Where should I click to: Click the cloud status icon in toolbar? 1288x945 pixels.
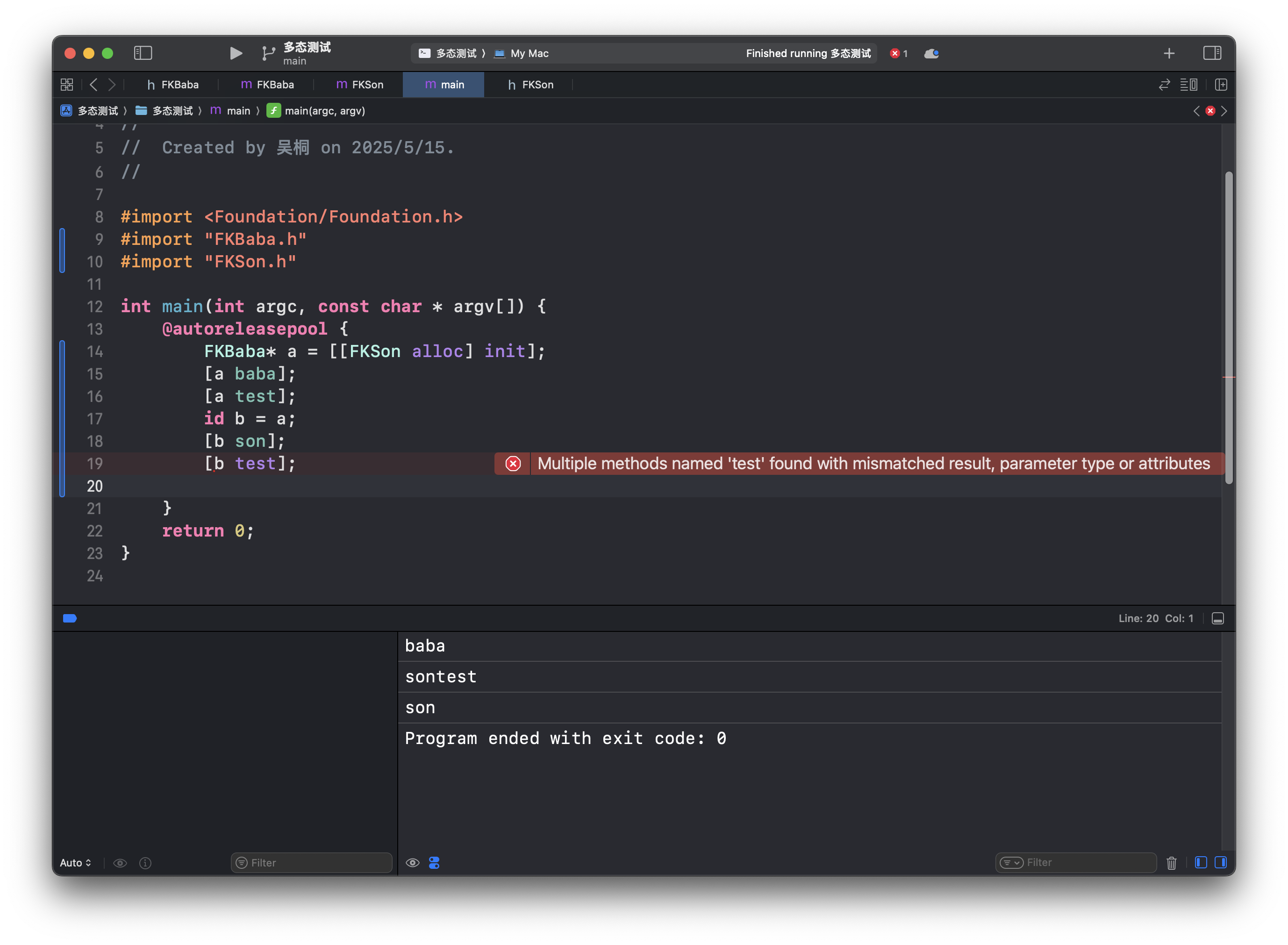[931, 53]
